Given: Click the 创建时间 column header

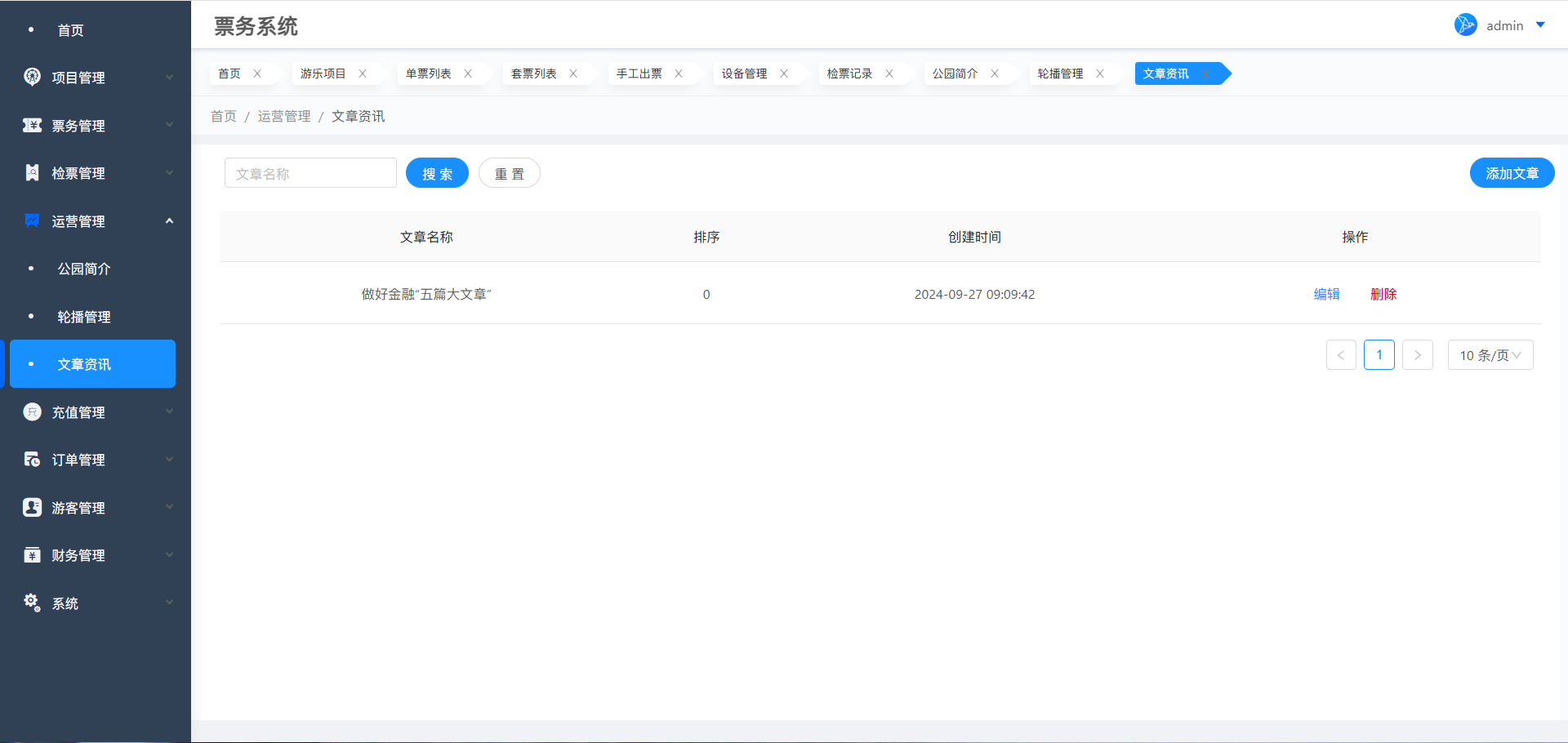Looking at the screenshot, I should pyautogui.click(x=974, y=237).
